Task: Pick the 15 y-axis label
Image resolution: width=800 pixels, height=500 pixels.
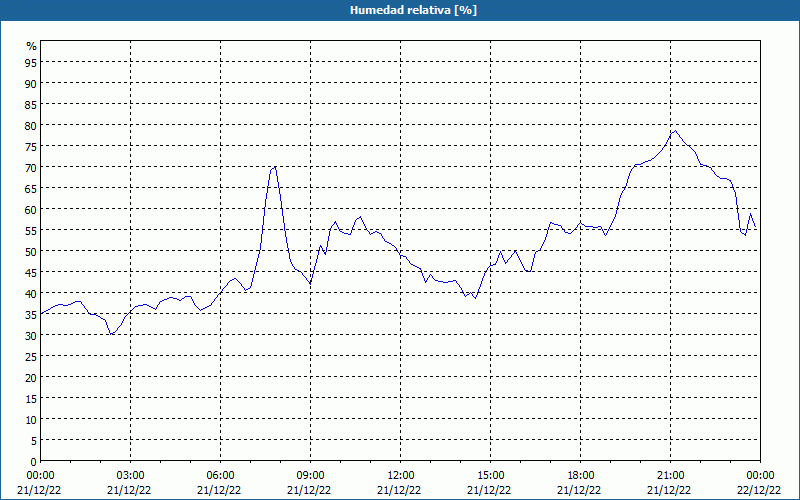Action: (31, 398)
